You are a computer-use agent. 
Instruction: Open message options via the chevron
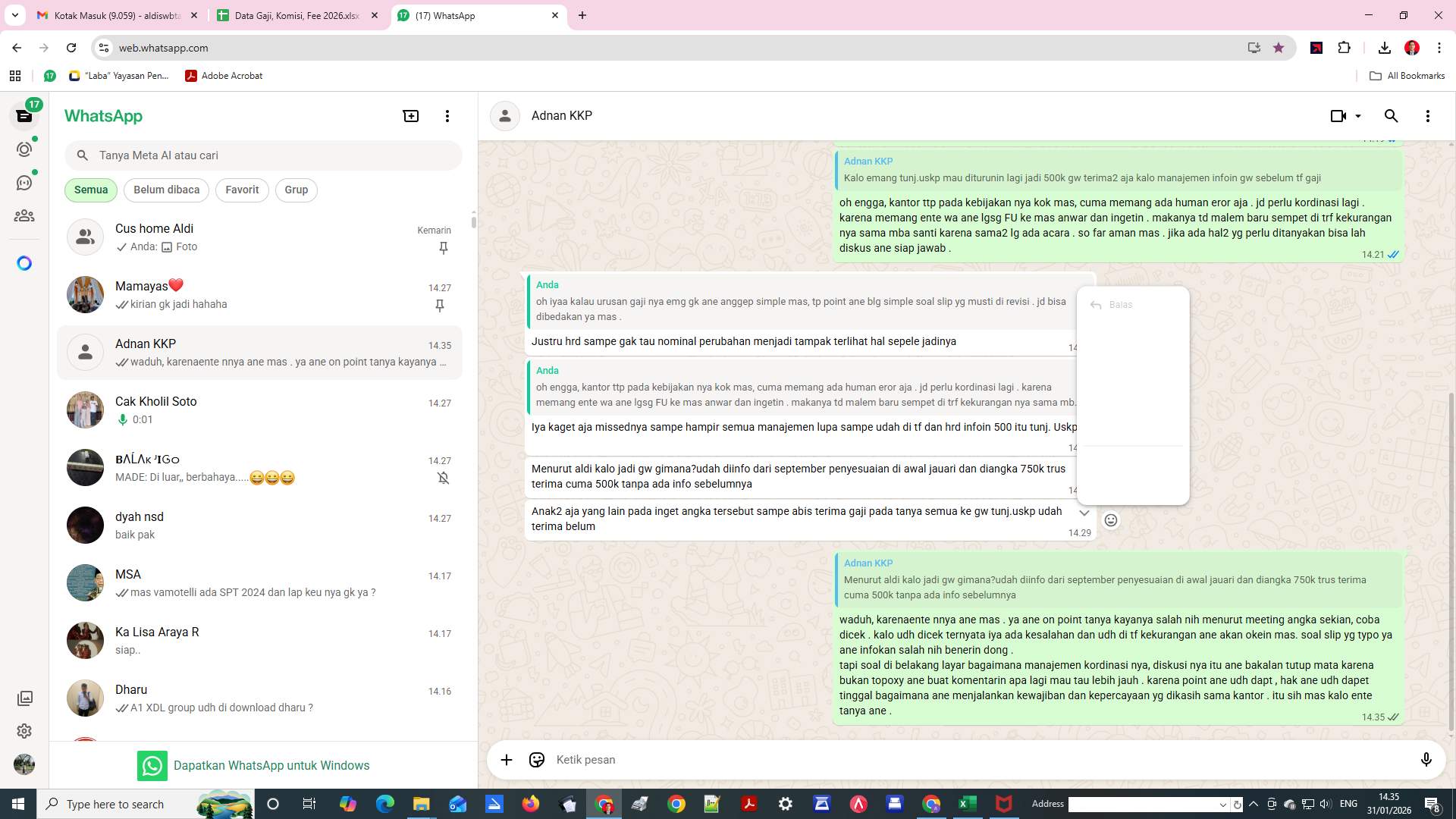[x=1084, y=513]
